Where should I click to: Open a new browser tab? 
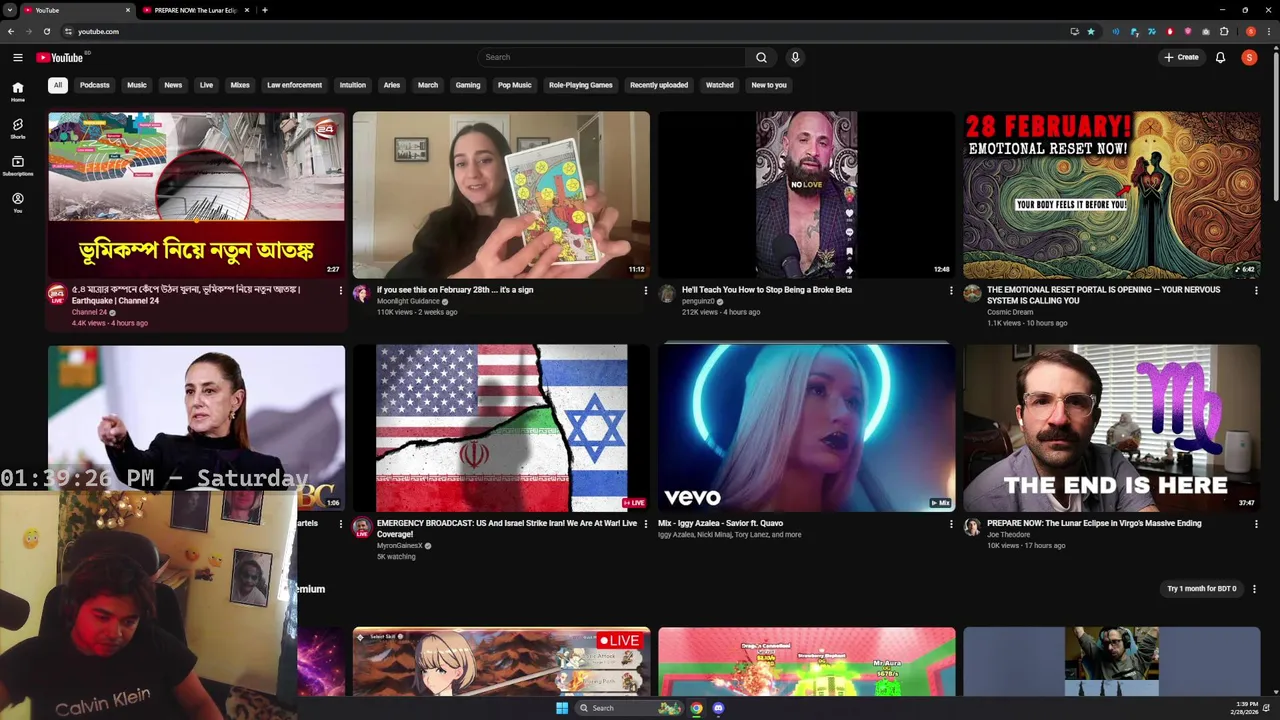[264, 10]
